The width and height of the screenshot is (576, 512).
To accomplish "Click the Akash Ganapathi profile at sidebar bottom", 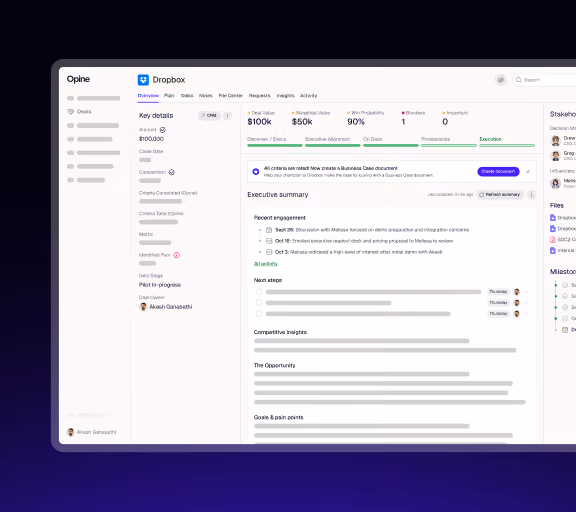I will click(x=91, y=432).
